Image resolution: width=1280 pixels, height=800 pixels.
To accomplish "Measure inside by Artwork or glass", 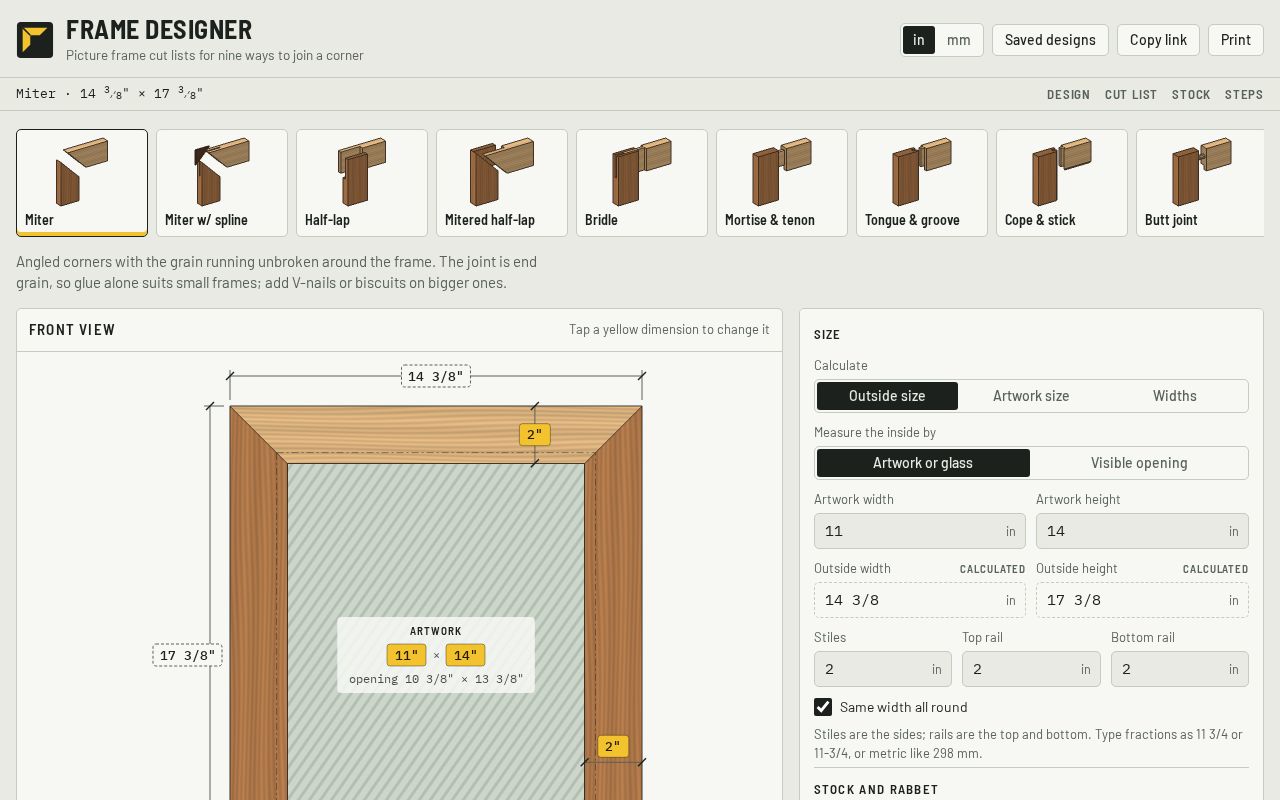I will pos(923,463).
